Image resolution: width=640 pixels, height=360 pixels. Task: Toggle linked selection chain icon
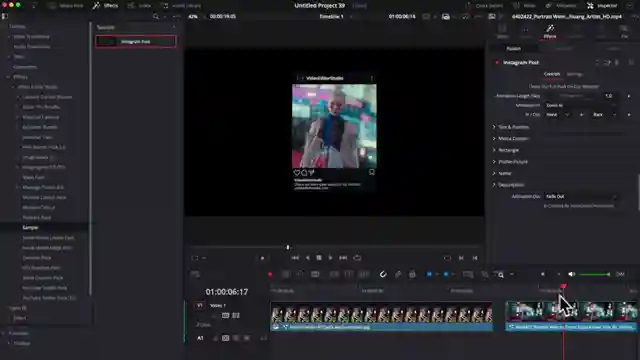click(x=398, y=274)
